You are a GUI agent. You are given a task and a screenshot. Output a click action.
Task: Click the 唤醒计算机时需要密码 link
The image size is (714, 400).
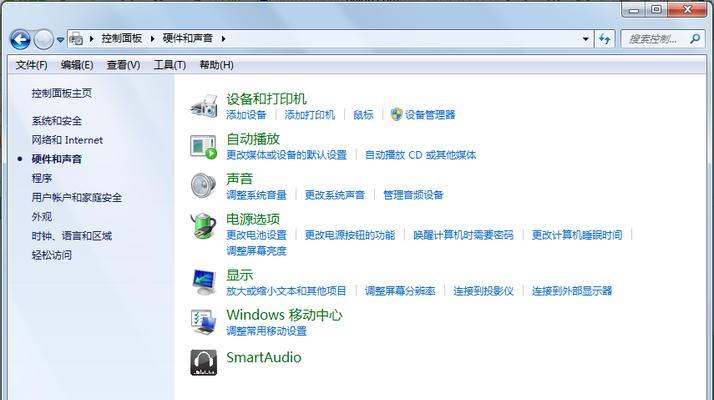tap(463, 235)
